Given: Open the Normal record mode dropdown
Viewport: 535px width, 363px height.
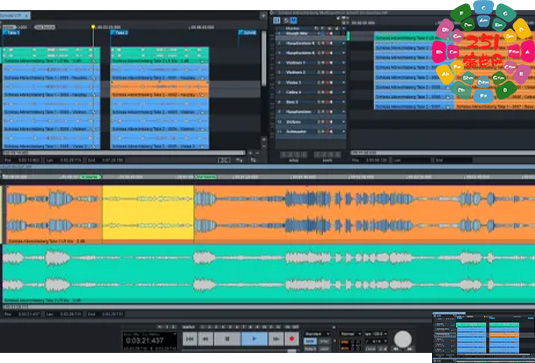Looking at the screenshot, I should click(x=351, y=334).
